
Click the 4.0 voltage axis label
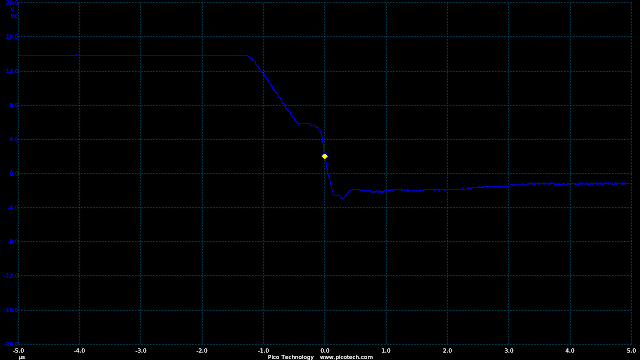pyautogui.click(x=14, y=139)
